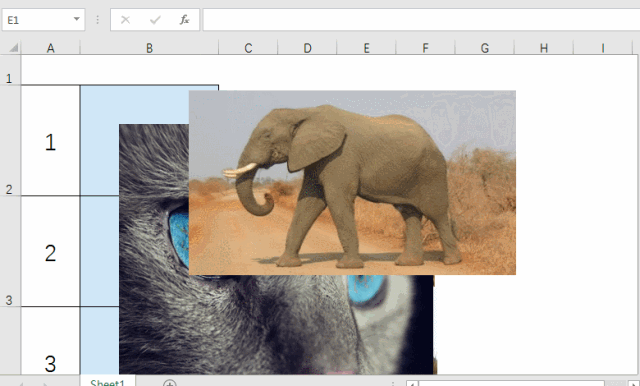Image resolution: width=640 pixels, height=386 pixels.
Task: Select column H header
Action: pyautogui.click(x=544, y=48)
